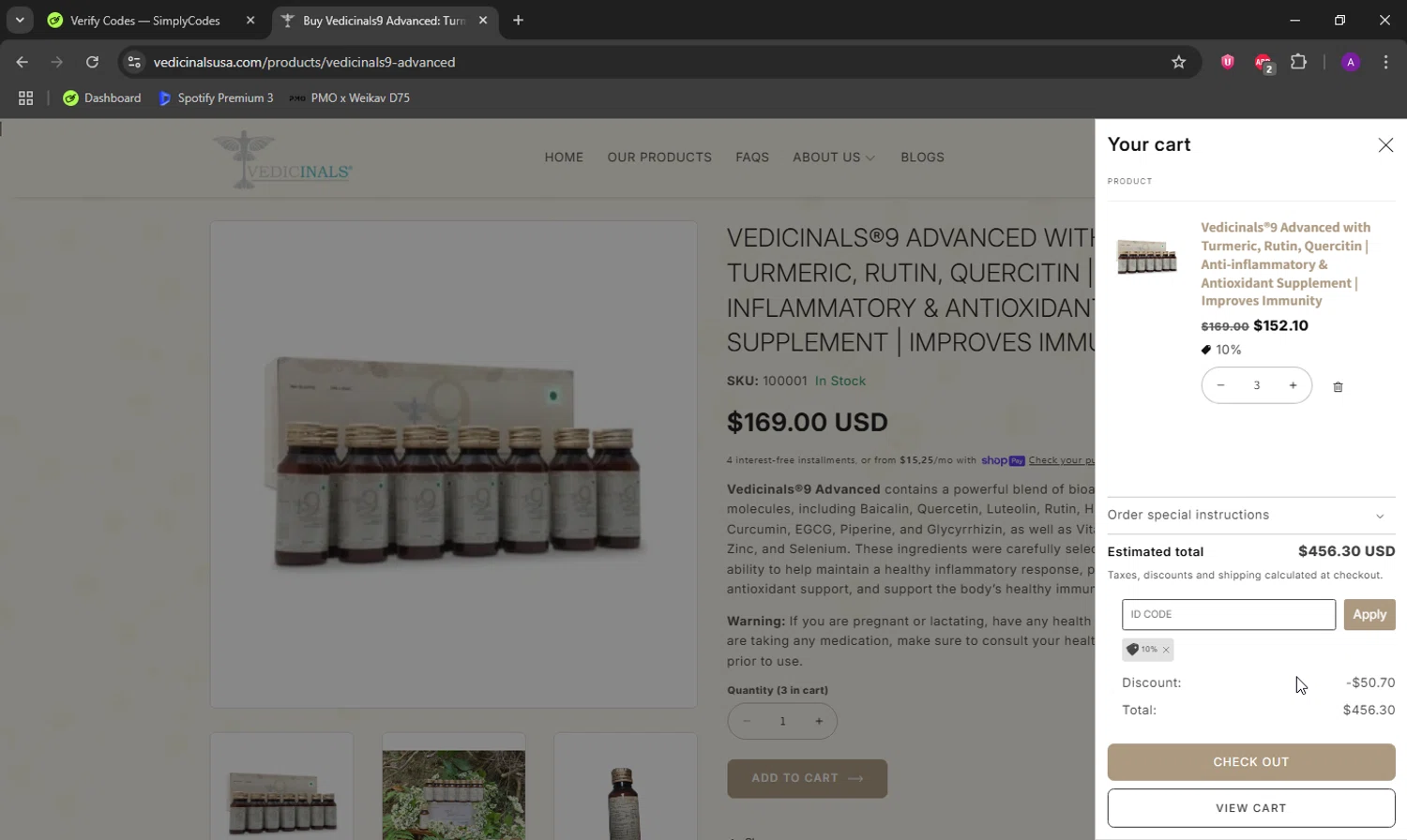Click the -$50.70 discount amount
Image resolution: width=1407 pixels, height=840 pixels.
click(1370, 682)
